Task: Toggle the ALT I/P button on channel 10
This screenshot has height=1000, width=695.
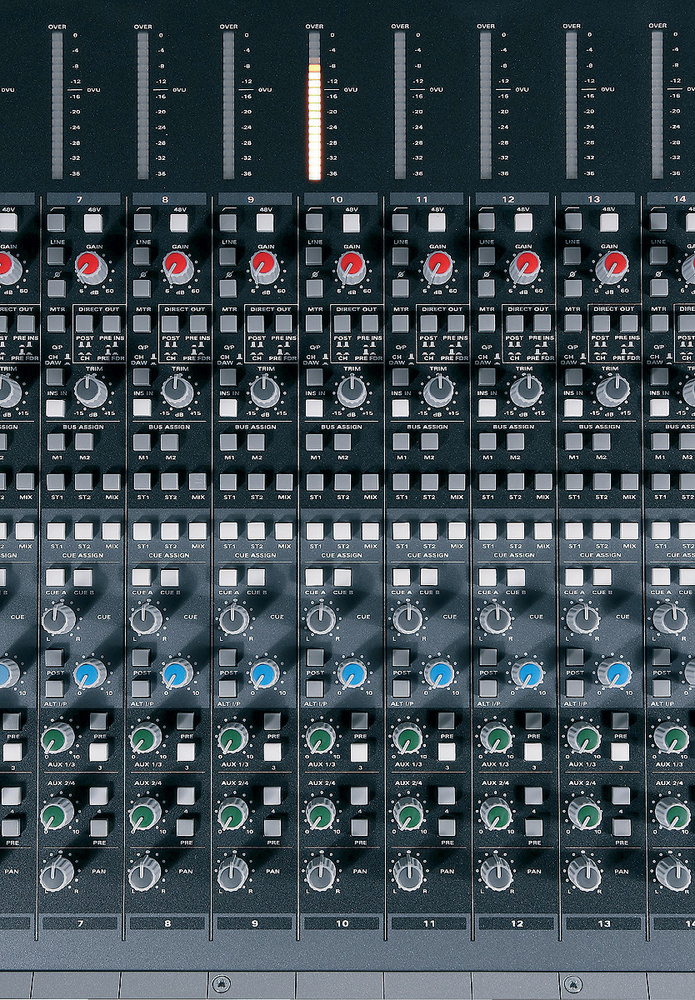Action: point(316,689)
